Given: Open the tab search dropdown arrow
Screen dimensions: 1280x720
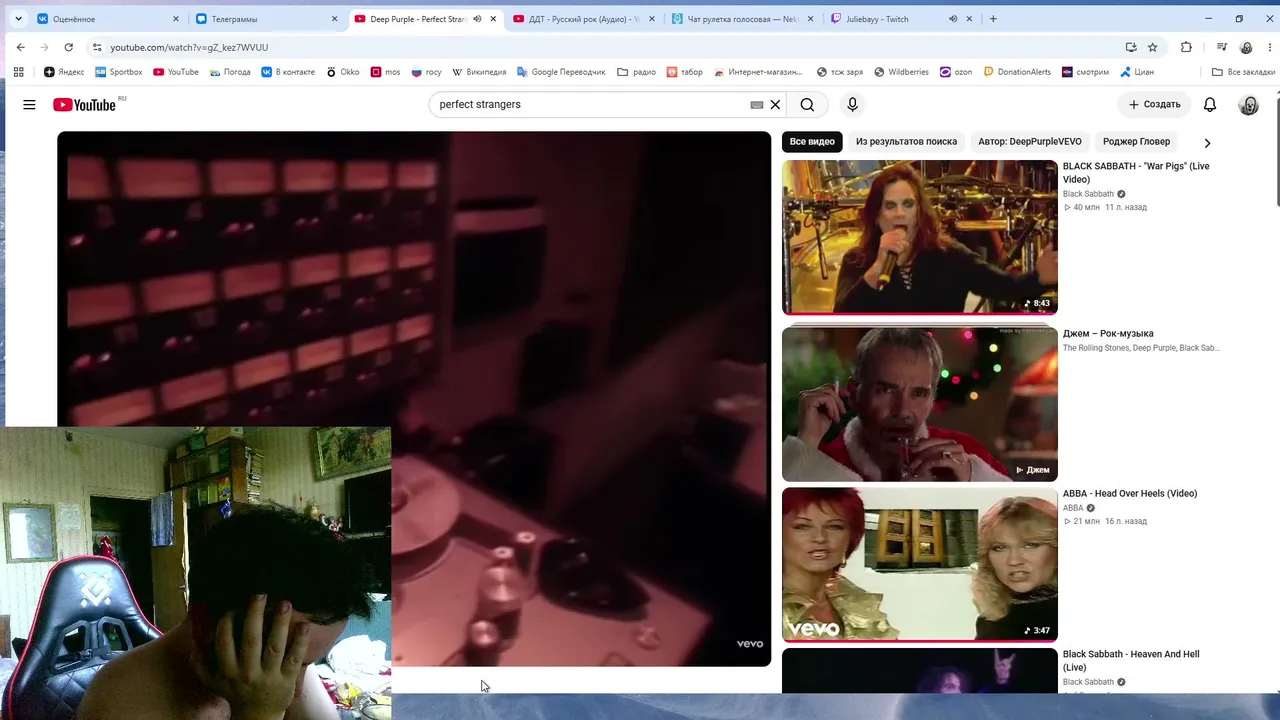Looking at the screenshot, I should (x=18, y=19).
